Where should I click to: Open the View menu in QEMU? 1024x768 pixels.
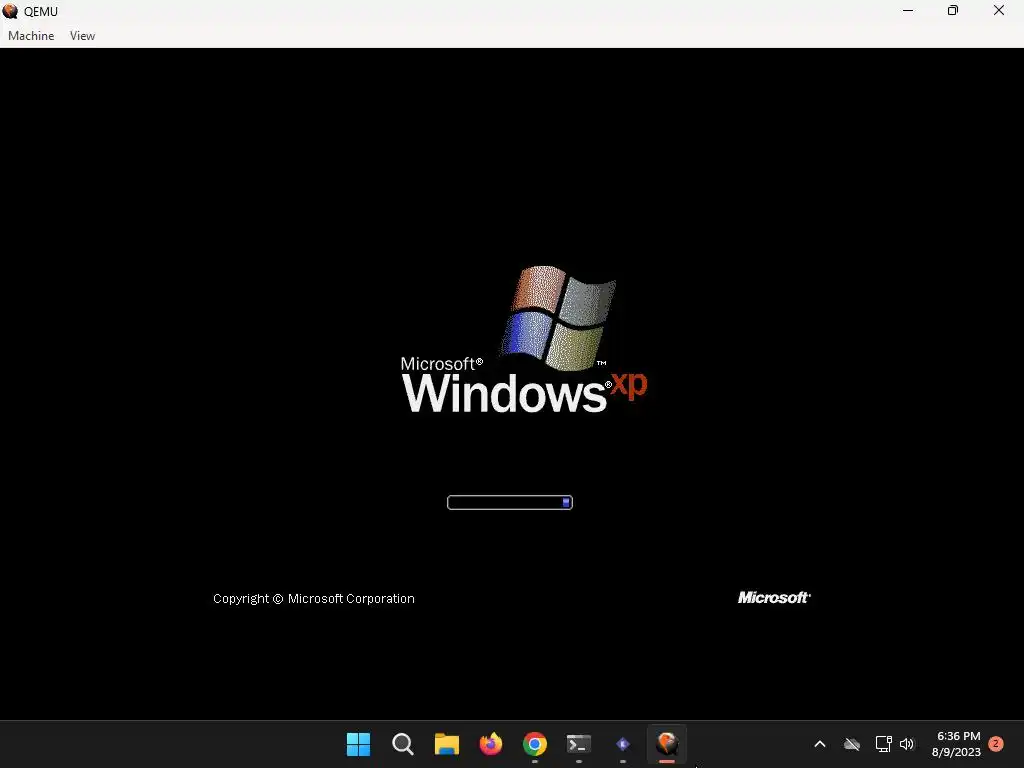(x=82, y=36)
